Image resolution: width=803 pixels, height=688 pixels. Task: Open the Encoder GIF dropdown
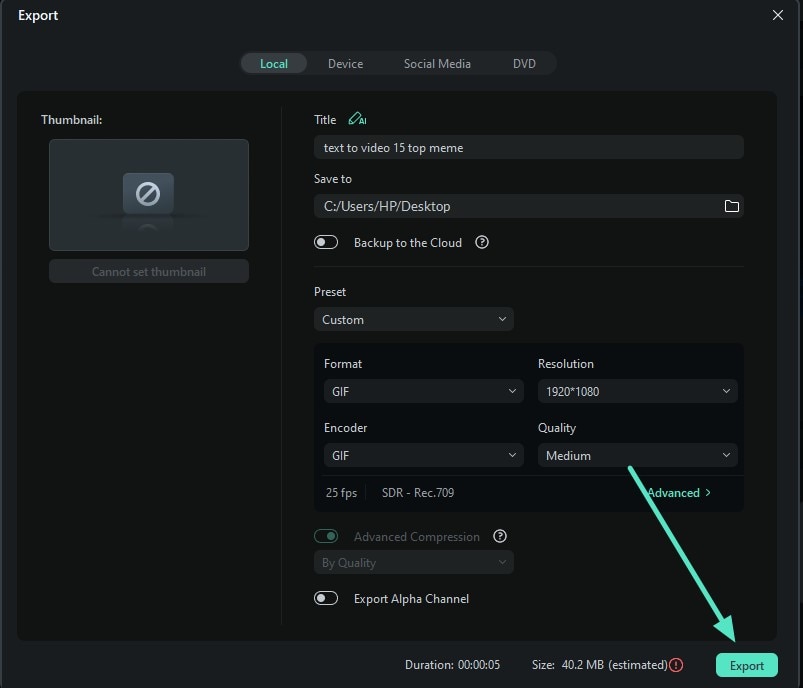(x=424, y=455)
